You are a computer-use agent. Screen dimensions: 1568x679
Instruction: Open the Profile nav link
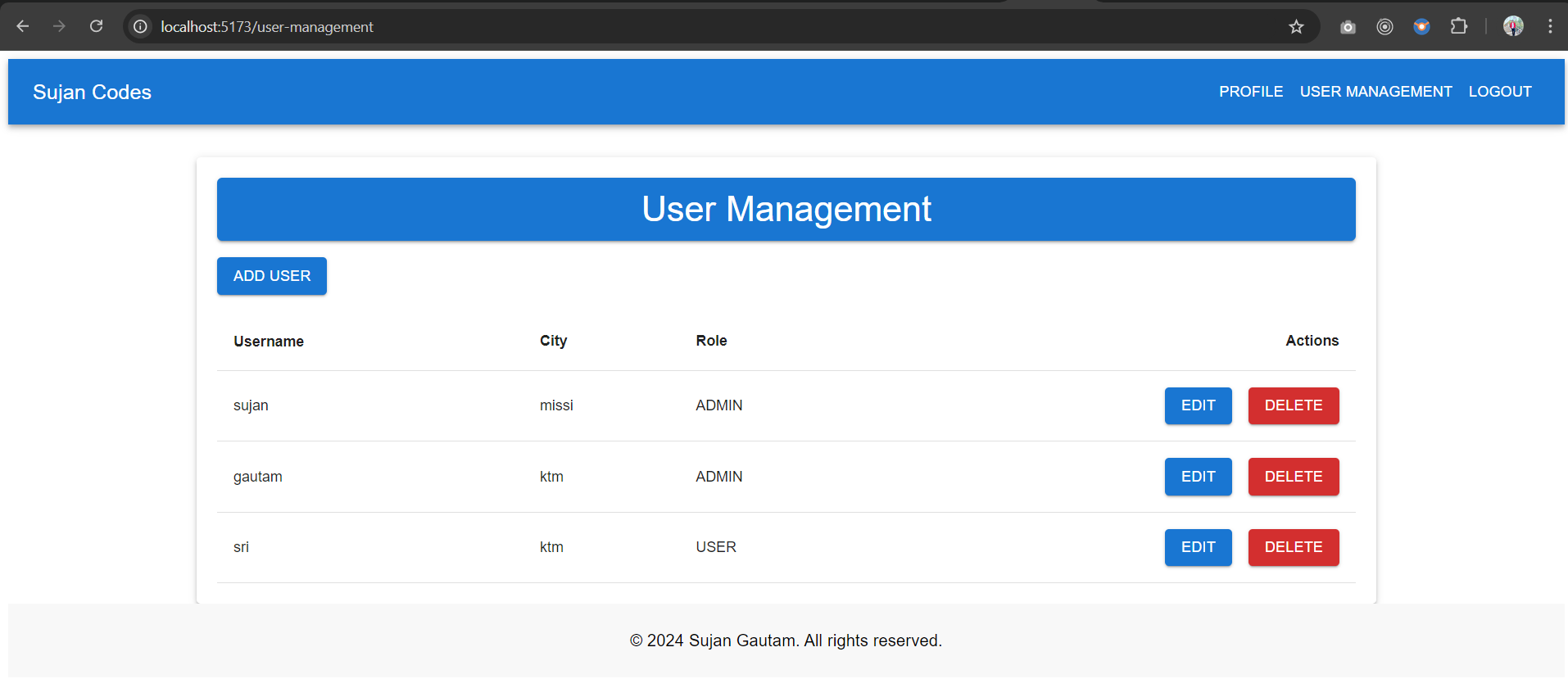[1250, 92]
